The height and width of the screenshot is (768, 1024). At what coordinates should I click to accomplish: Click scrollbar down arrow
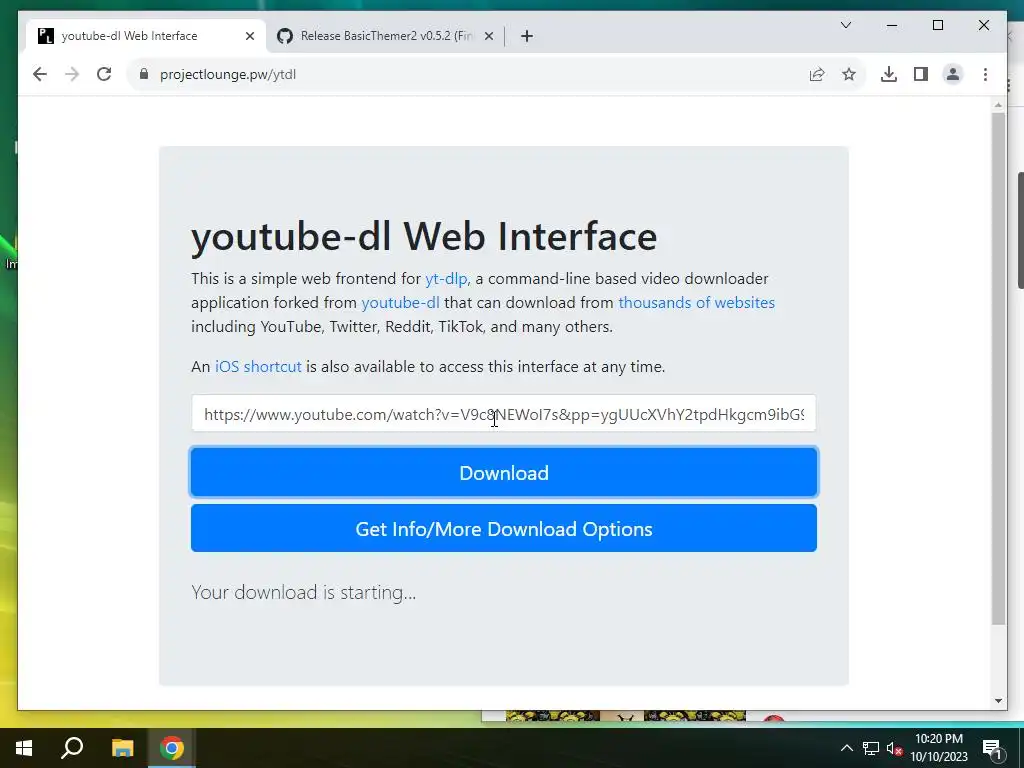click(x=998, y=701)
